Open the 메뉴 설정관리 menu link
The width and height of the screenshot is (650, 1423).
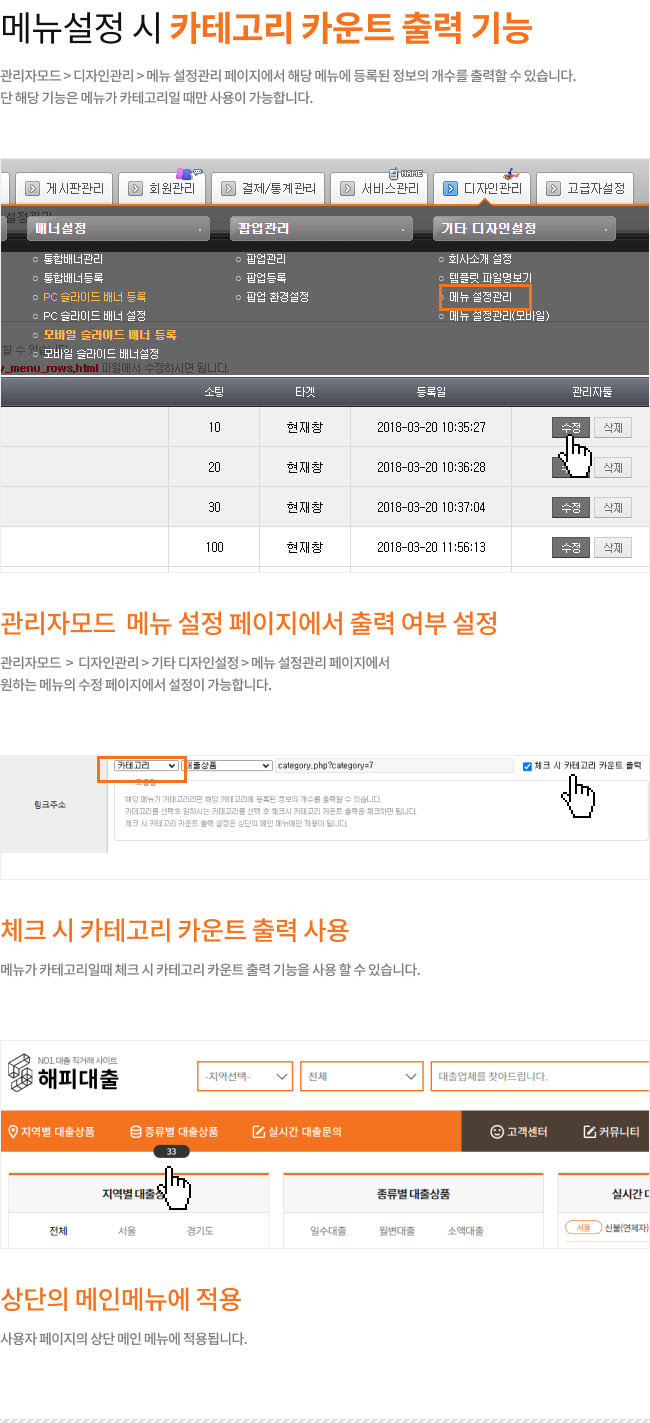[480, 297]
